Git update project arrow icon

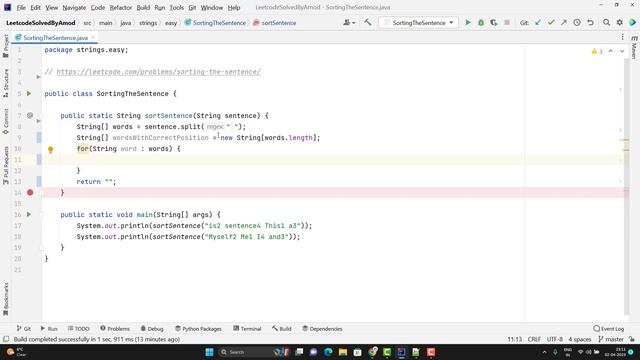pyautogui.click(x=538, y=23)
